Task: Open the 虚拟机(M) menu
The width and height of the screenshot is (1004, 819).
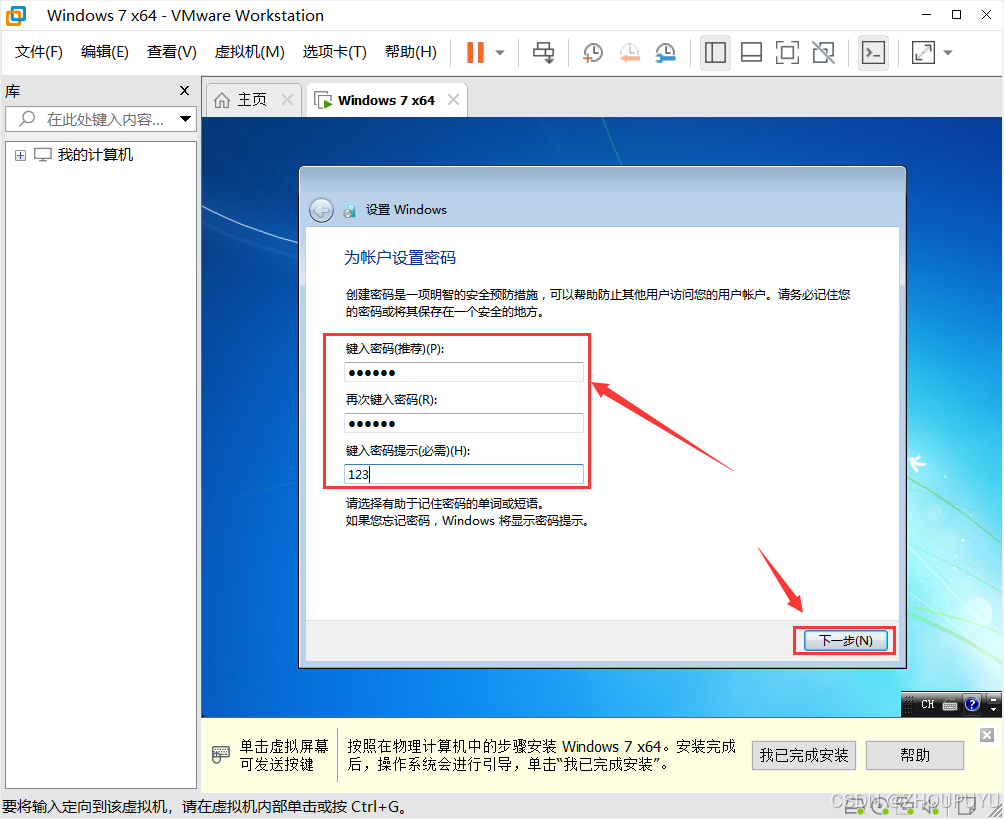Action: tap(249, 52)
